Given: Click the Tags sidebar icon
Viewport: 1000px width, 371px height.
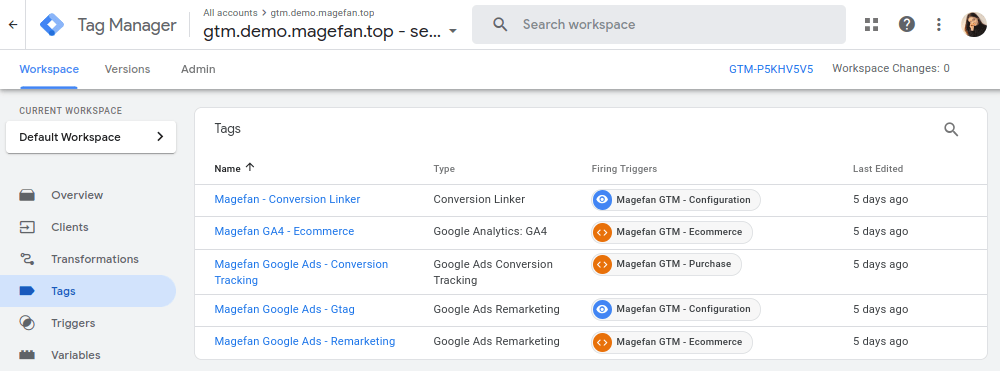Looking at the screenshot, I should pos(27,291).
